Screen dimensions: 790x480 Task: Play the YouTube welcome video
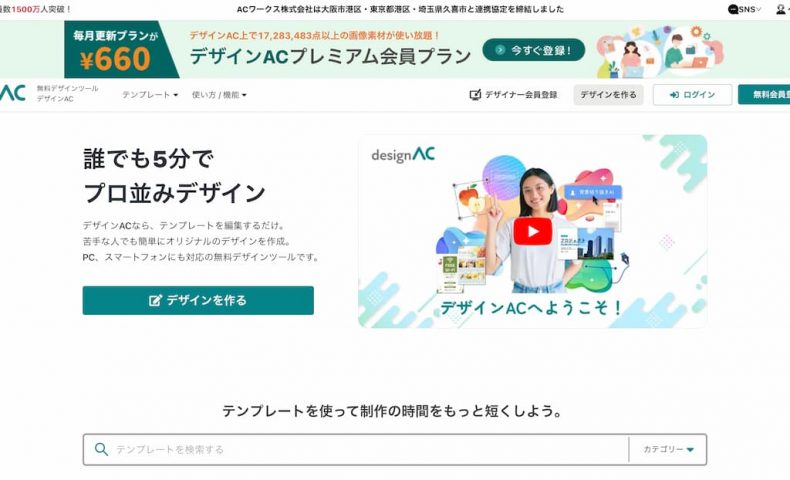(x=532, y=232)
